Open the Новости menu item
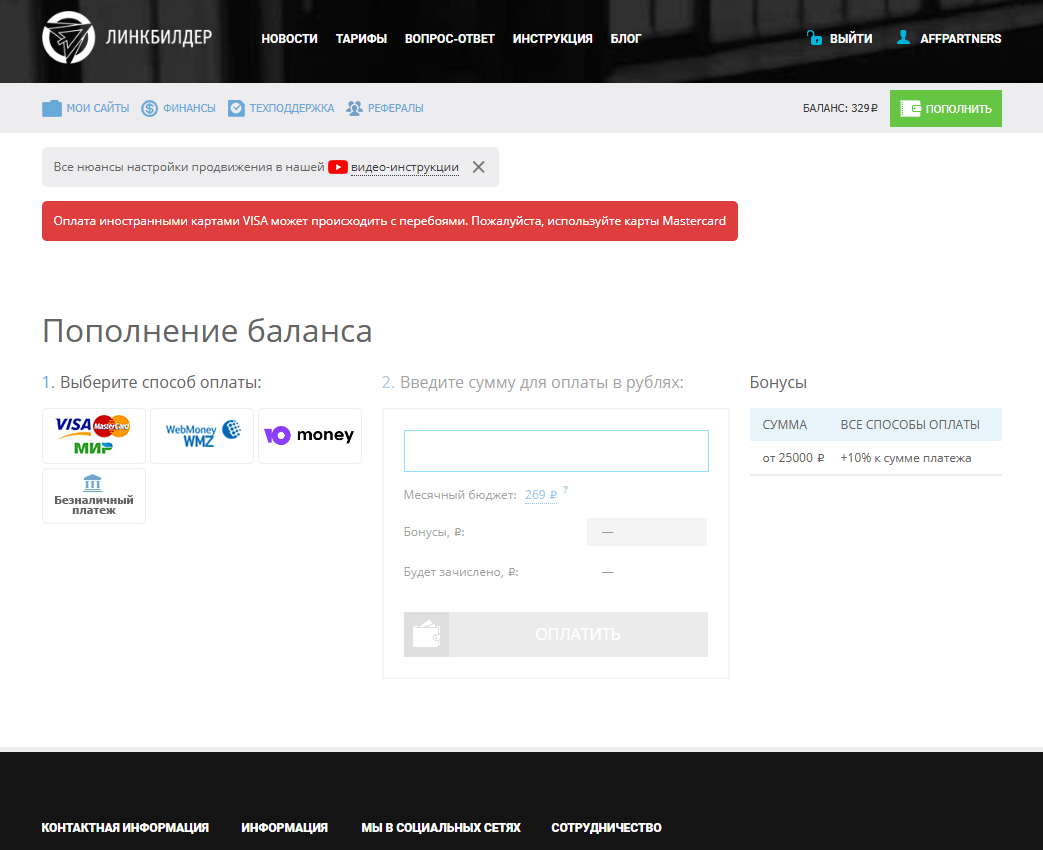Image resolution: width=1043 pixels, height=850 pixels. pyautogui.click(x=289, y=39)
